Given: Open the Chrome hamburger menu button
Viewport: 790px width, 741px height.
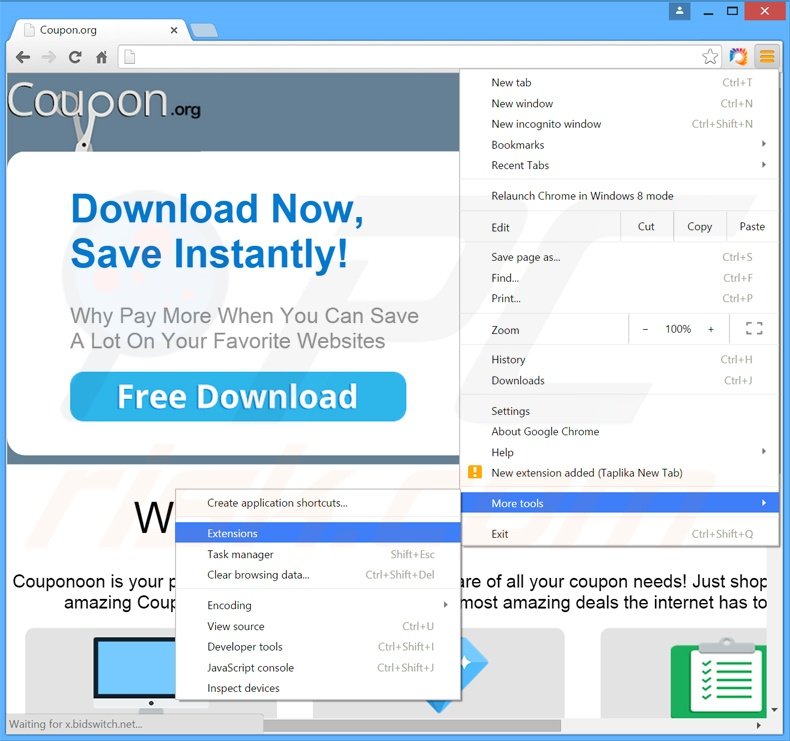Looking at the screenshot, I should point(767,56).
